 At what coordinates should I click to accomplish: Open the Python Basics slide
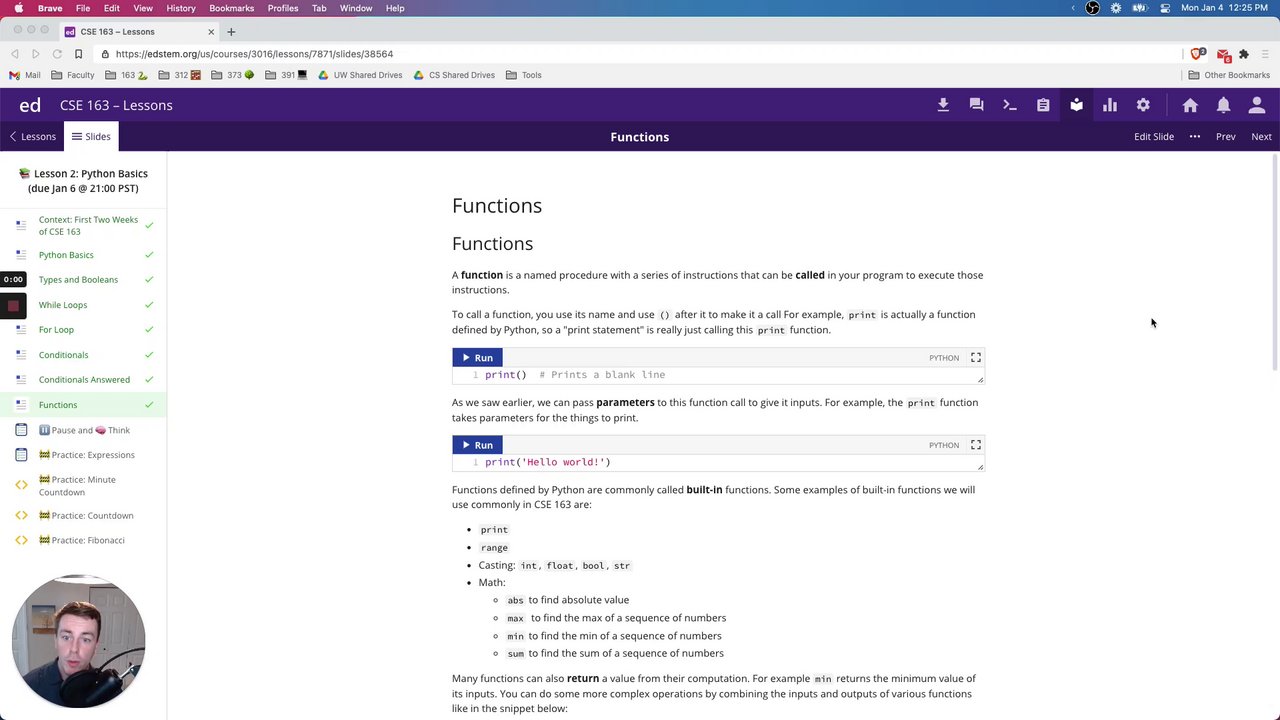coord(83,255)
